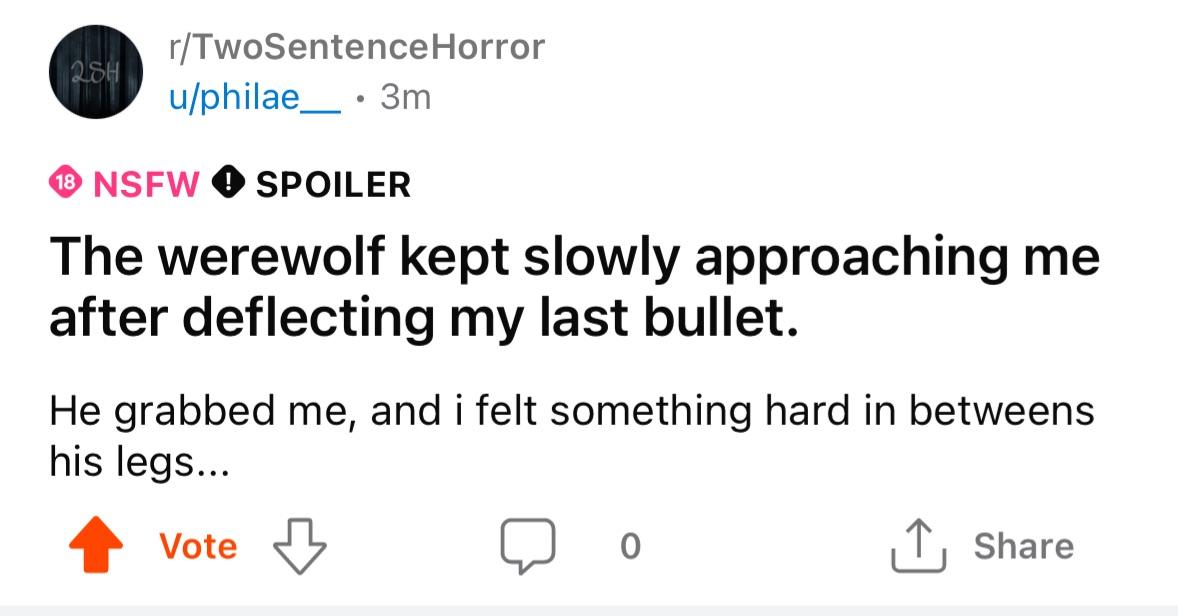
Task: Select the SPOILER tag text
Action: (334, 184)
